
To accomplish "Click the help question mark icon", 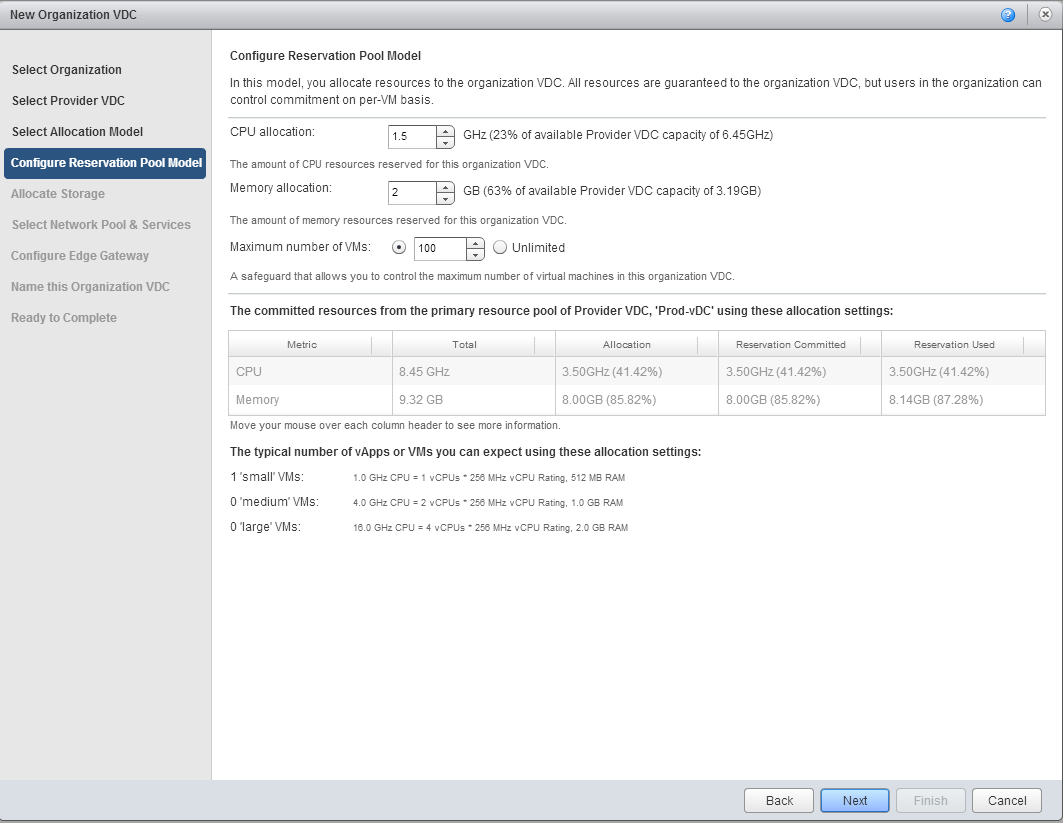I will 1007,15.
